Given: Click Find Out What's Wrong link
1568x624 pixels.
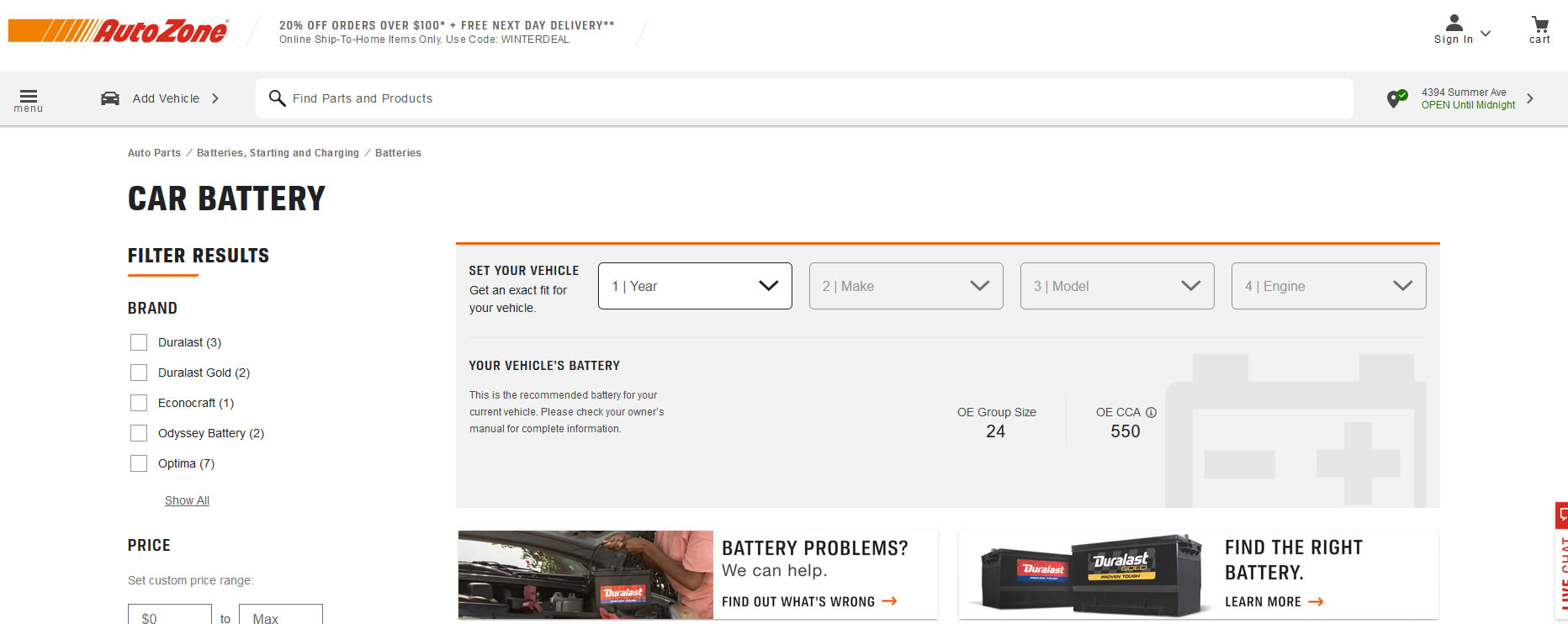Looking at the screenshot, I should point(809,601).
